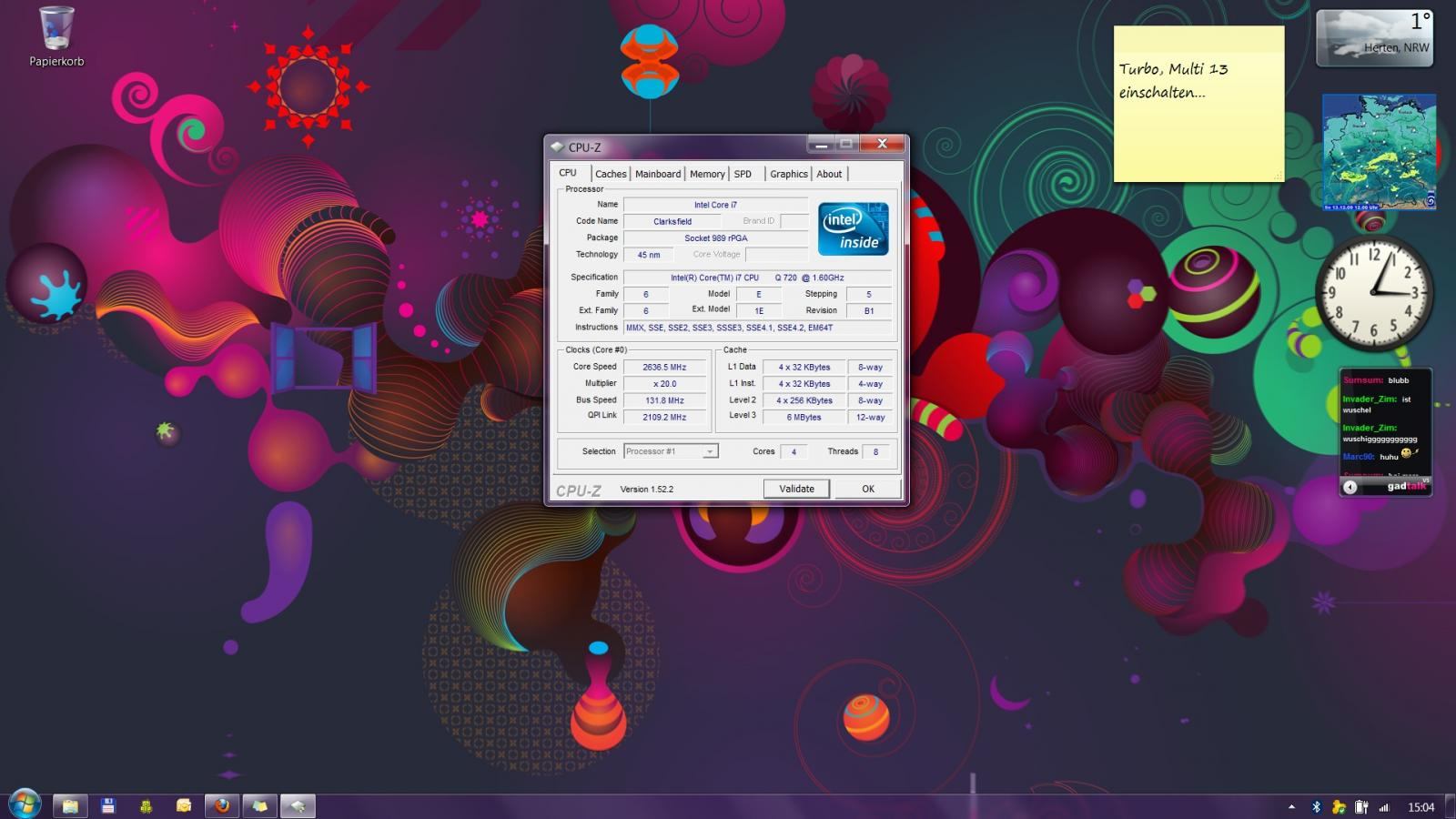
Task: Click the Ext. Model 1E value
Action: coord(758,310)
